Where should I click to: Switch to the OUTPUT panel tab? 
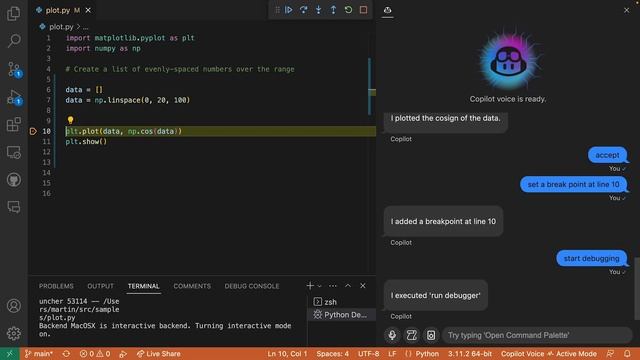pos(100,286)
